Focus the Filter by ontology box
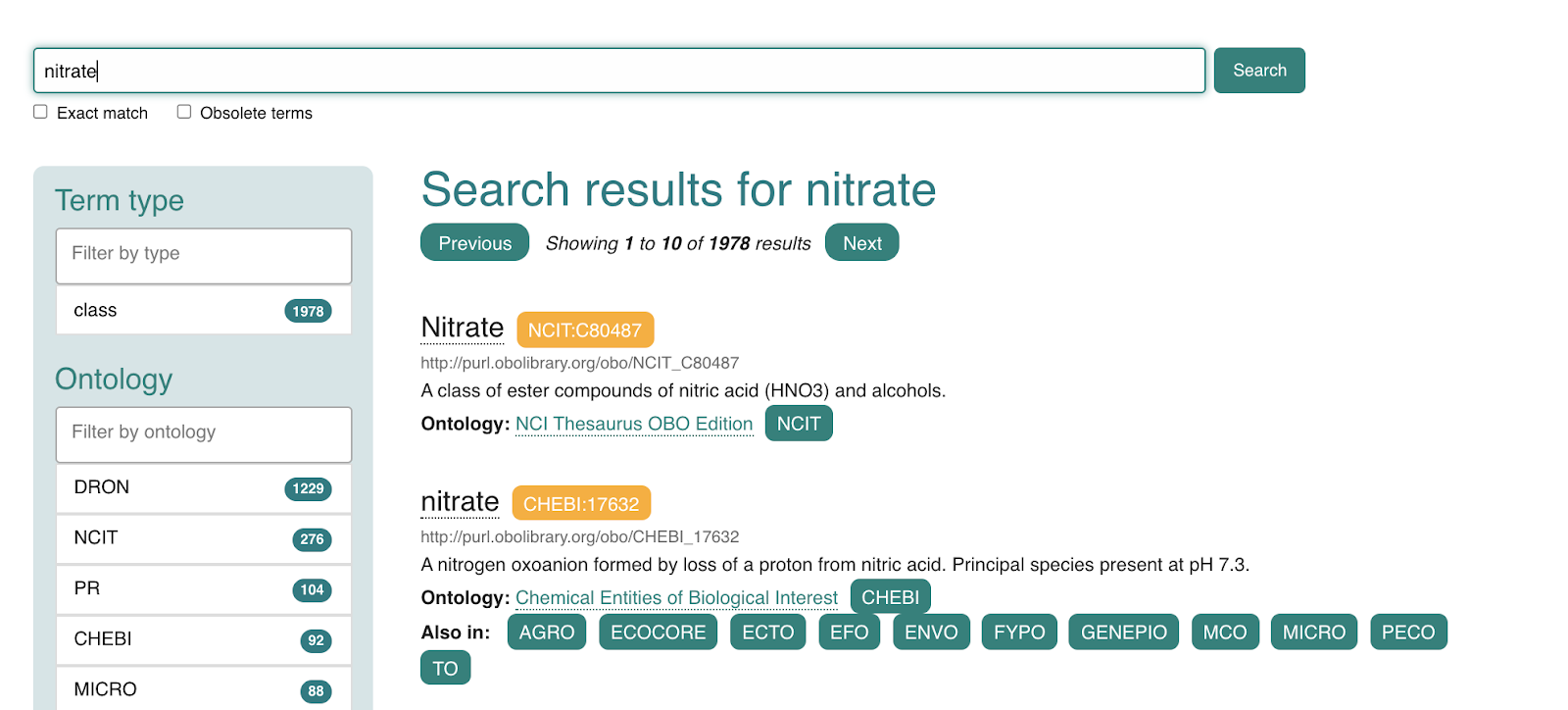The height and width of the screenshot is (710, 1568). click(204, 433)
